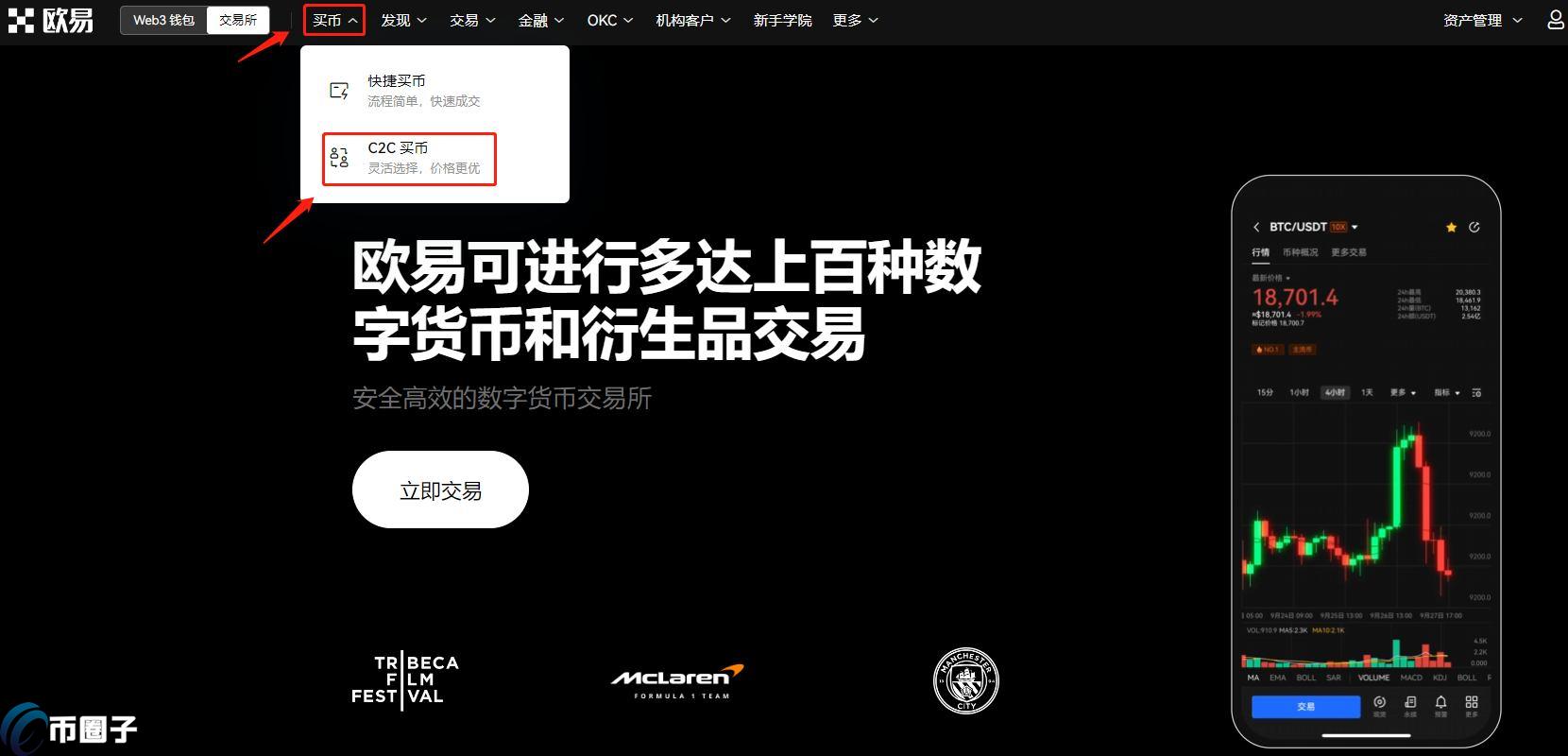Viewport: 1568px width, 756px height.
Task: Select the 更多交易 tab in phone mockup
Action: pos(1348,252)
